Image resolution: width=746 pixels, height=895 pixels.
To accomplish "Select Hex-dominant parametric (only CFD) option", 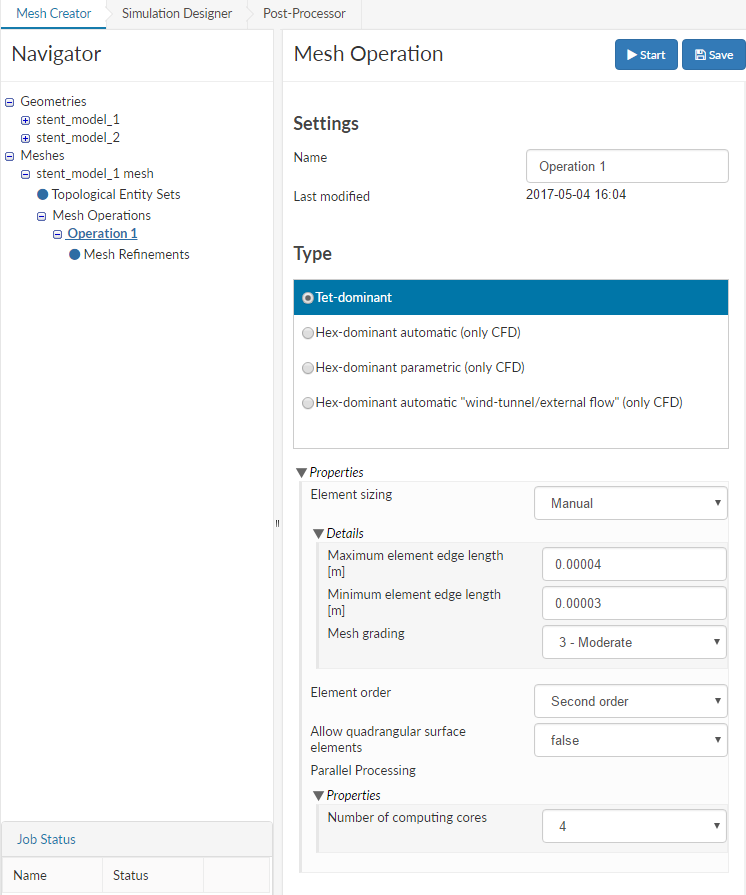I will pyautogui.click(x=308, y=368).
